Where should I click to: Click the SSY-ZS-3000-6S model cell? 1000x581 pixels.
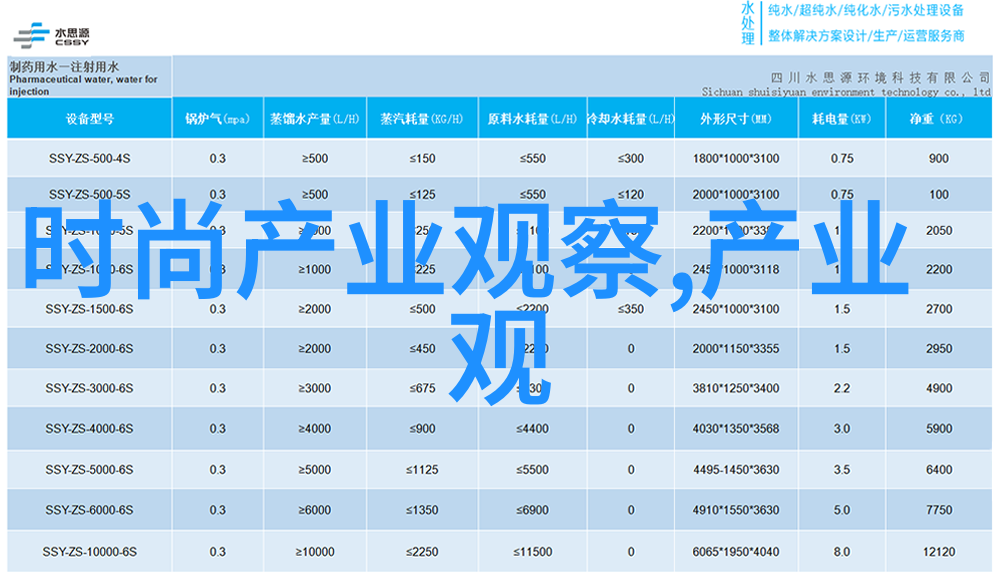pos(89,388)
